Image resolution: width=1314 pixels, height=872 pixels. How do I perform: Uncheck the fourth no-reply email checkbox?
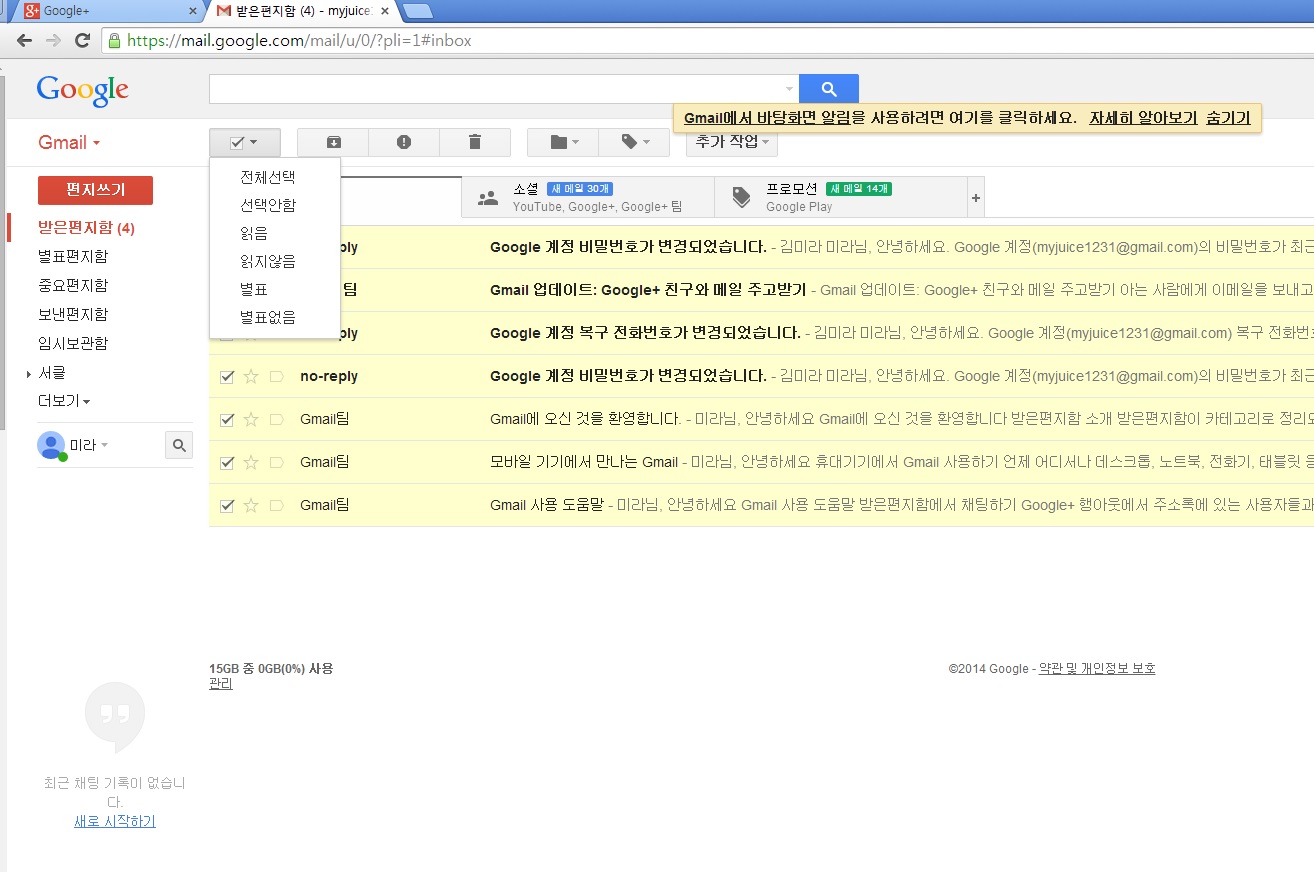[x=227, y=376]
